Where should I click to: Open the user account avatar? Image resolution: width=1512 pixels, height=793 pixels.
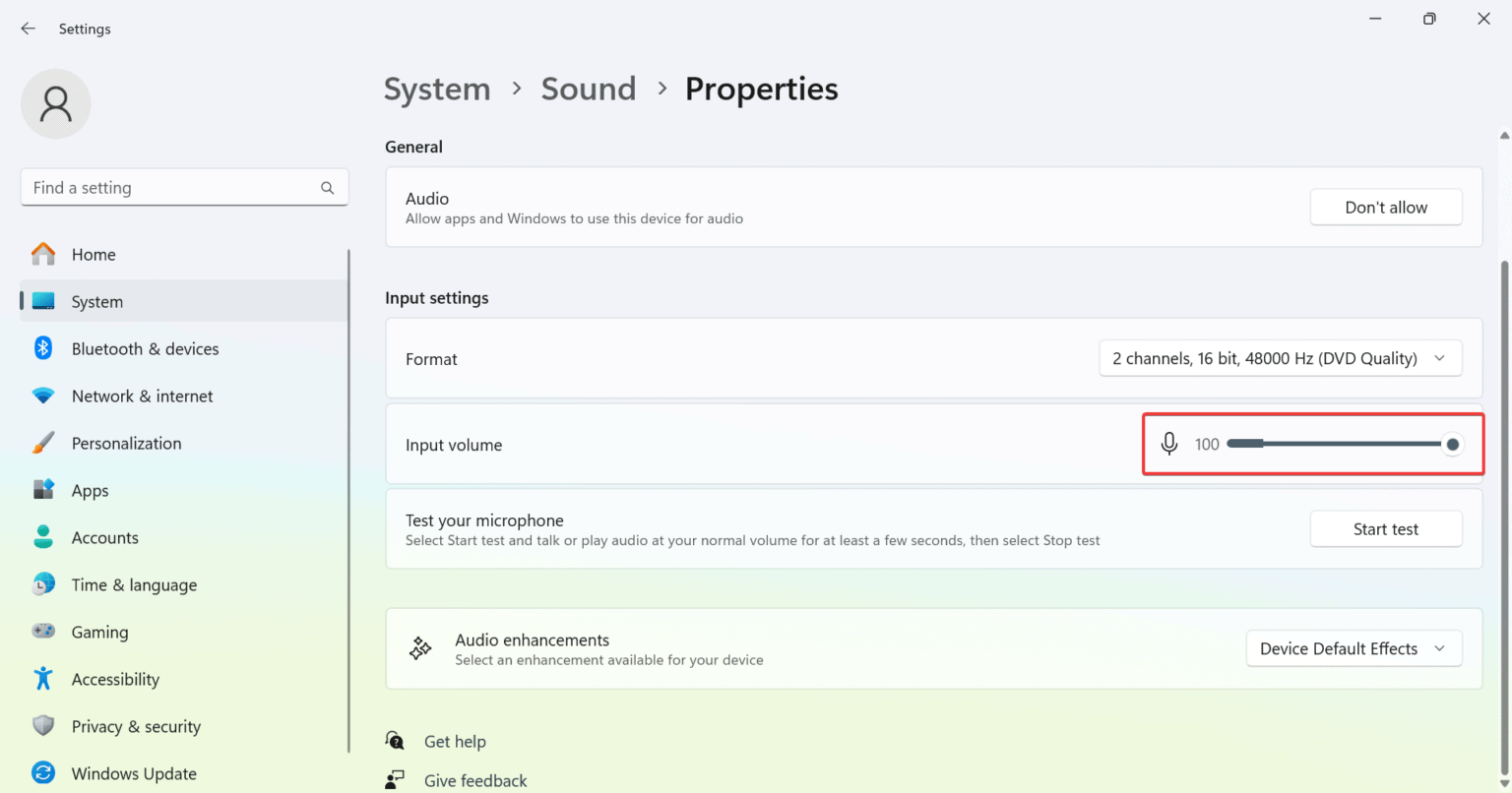click(x=55, y=103)
